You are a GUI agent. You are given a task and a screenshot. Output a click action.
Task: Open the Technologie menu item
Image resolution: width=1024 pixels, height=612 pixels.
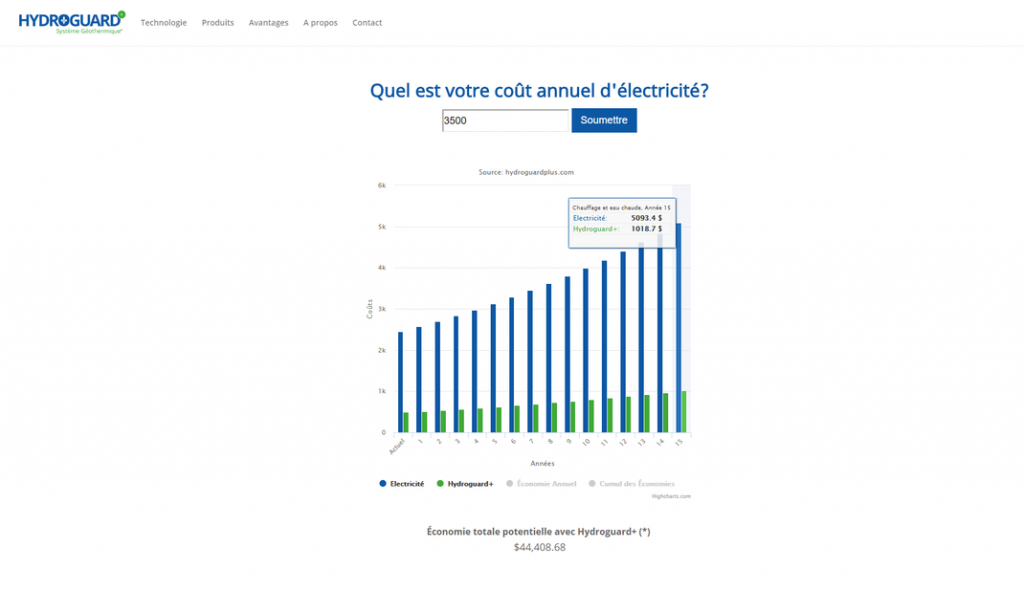pos(163,23)
